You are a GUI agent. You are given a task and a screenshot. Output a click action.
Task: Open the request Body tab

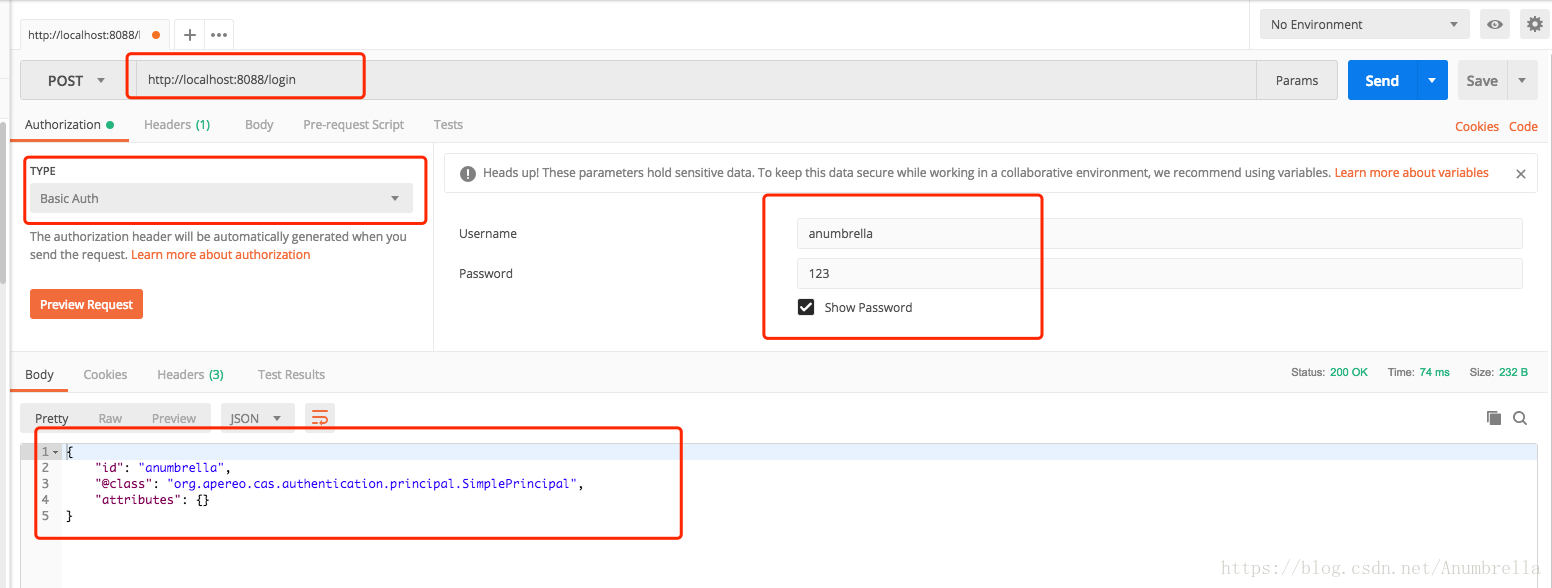(259, 125)
